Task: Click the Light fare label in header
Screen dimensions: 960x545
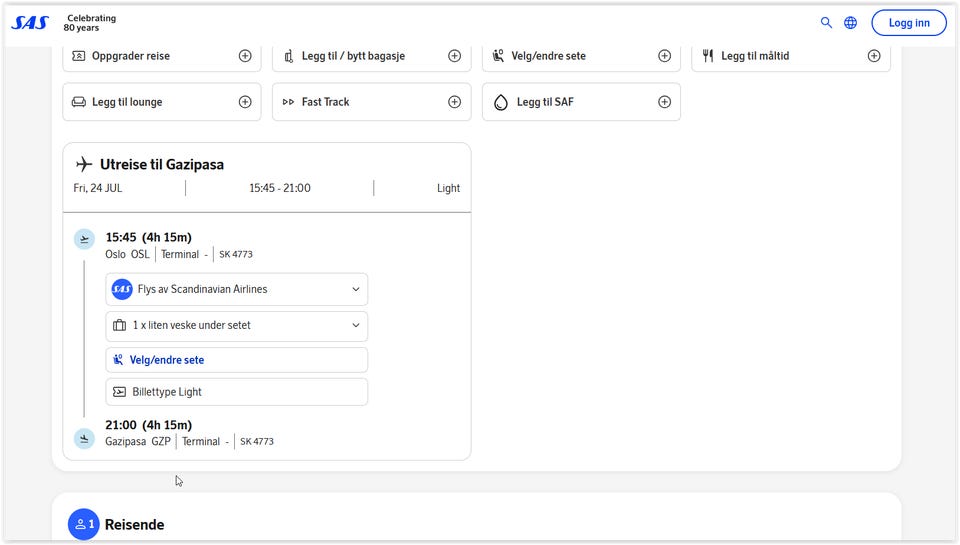Action: point(448,188)
